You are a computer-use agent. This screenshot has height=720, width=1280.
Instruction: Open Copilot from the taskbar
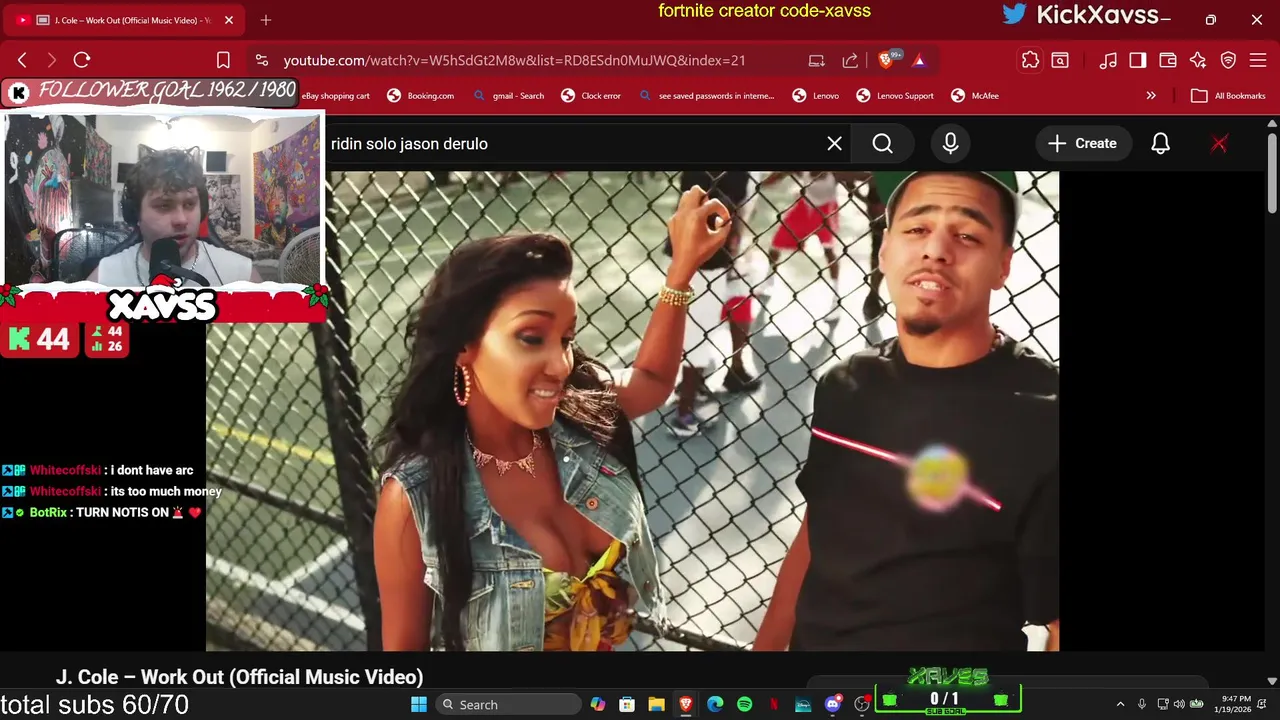598,705
